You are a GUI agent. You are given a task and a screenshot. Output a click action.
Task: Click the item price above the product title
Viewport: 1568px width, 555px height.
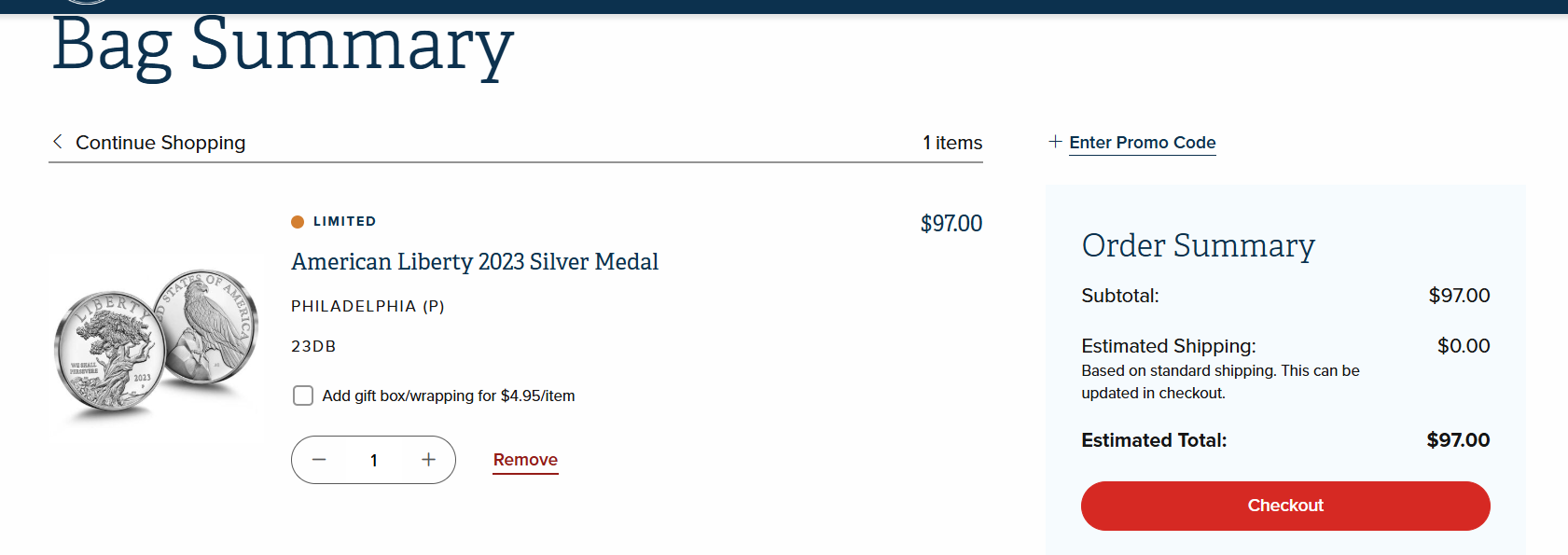point(951,224)
